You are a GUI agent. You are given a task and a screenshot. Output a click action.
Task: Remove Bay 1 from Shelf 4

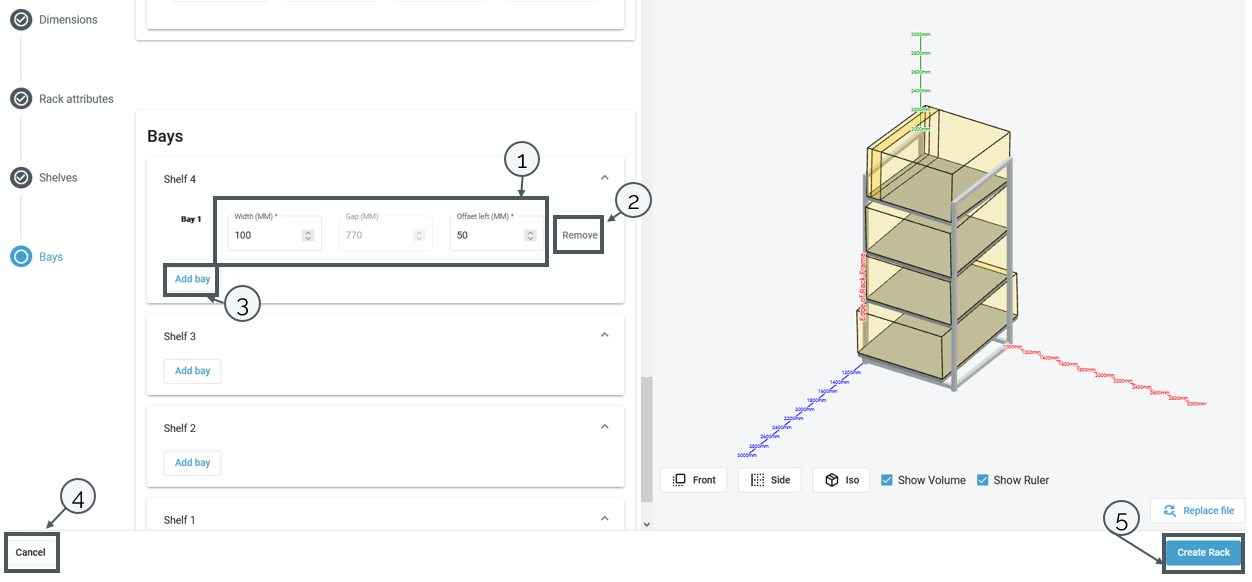pos(579,235)
